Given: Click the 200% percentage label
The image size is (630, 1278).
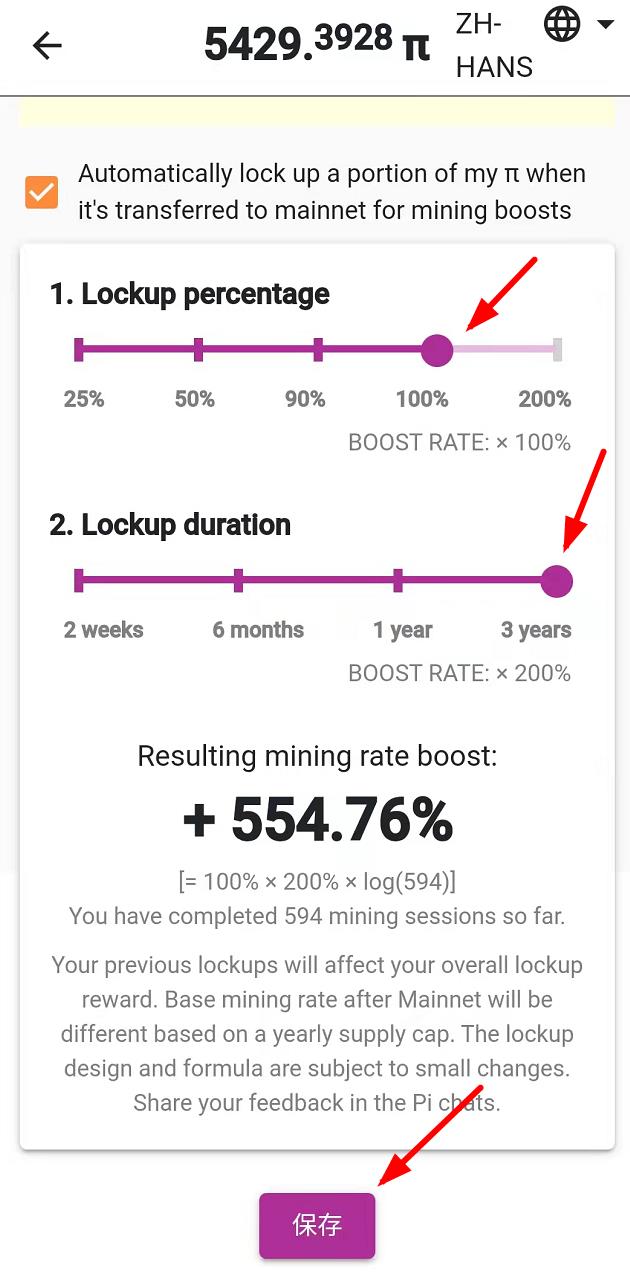Looking at the screenshot, I should [545, 399].
